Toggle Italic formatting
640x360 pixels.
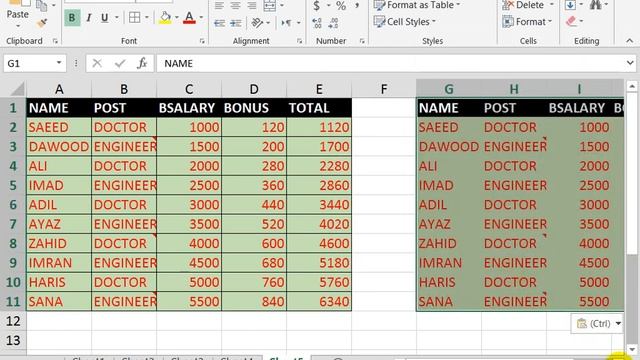(x=88, y=18)
